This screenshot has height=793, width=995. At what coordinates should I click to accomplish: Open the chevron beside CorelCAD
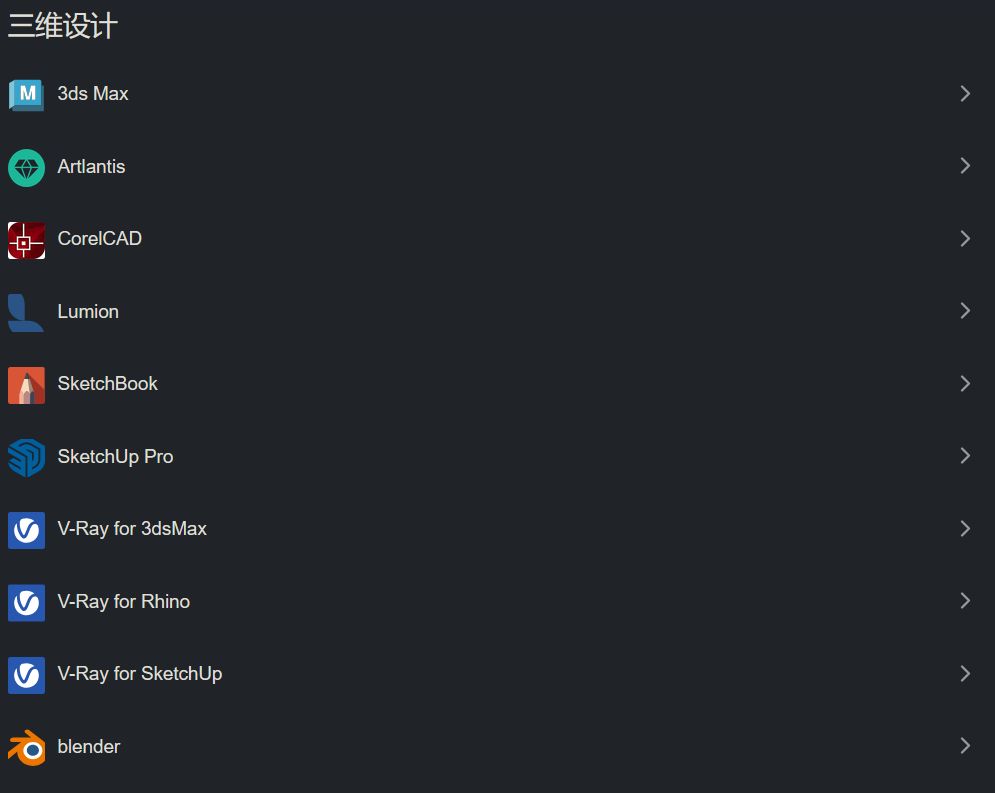click(965, 239)
